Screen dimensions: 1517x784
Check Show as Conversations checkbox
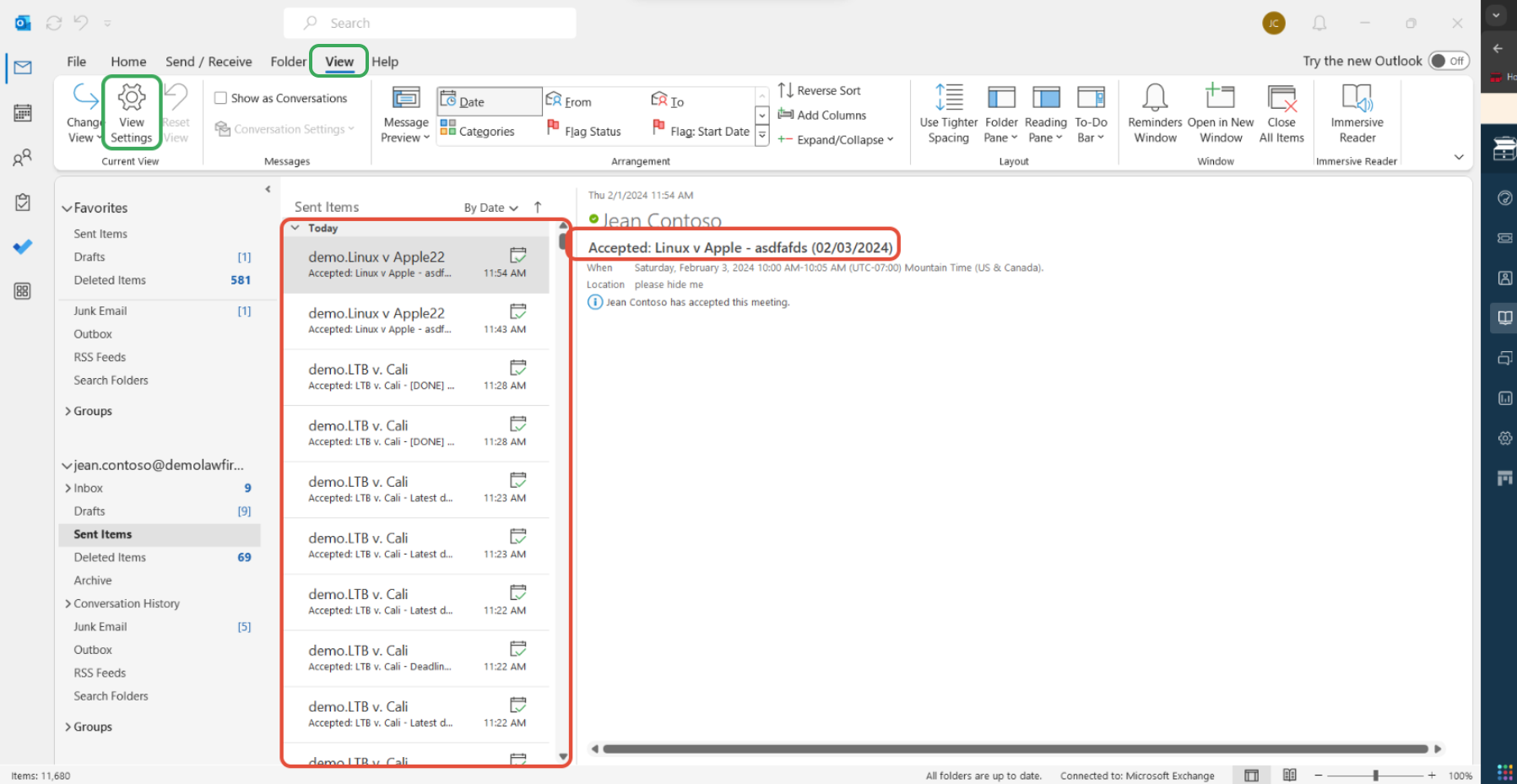tap(220, 98)
